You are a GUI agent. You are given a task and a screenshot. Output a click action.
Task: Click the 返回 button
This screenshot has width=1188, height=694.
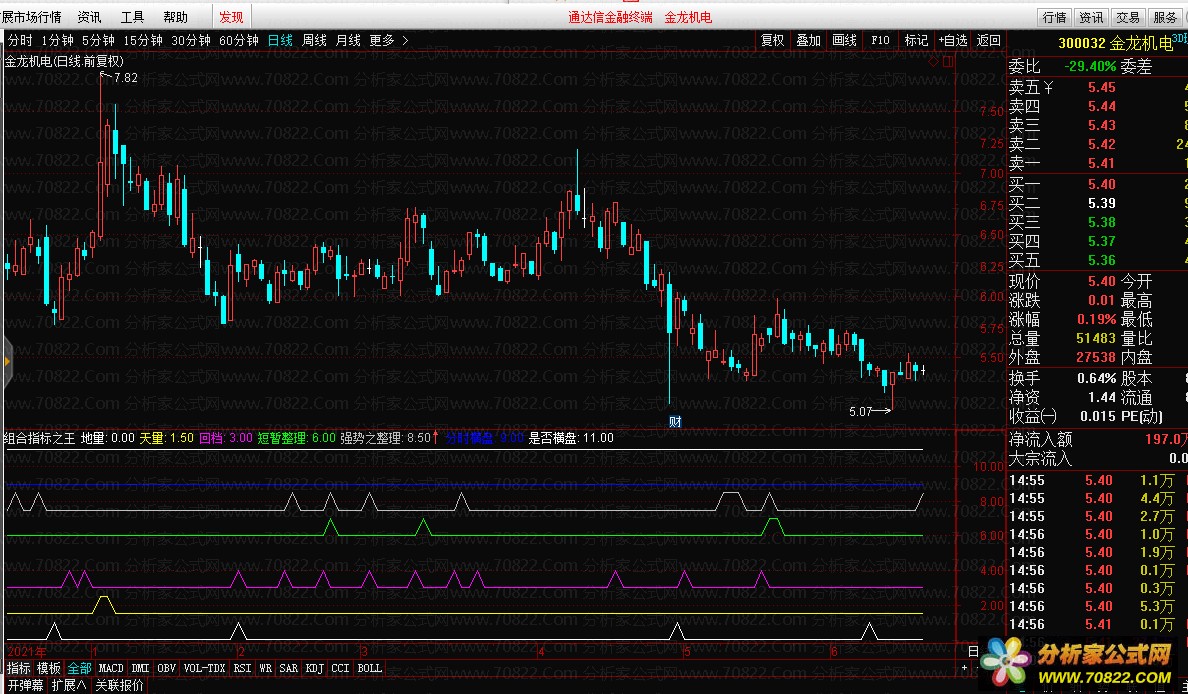[x=988, y=40]
